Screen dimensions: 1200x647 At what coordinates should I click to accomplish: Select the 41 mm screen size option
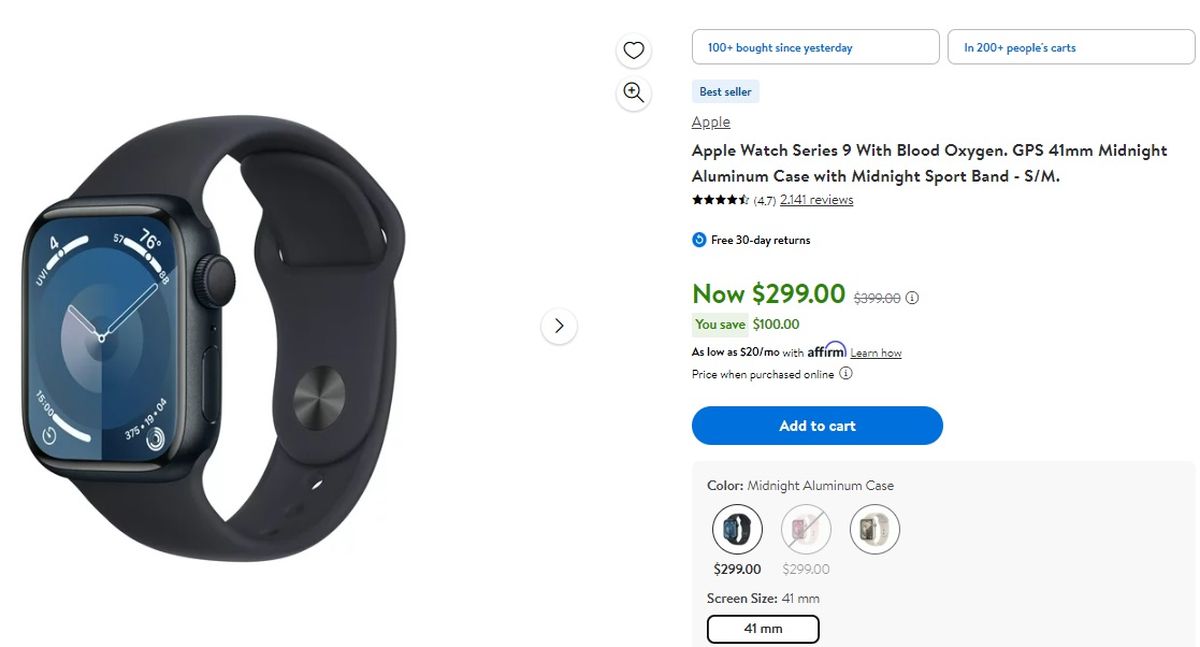click(x=763, y=629)
